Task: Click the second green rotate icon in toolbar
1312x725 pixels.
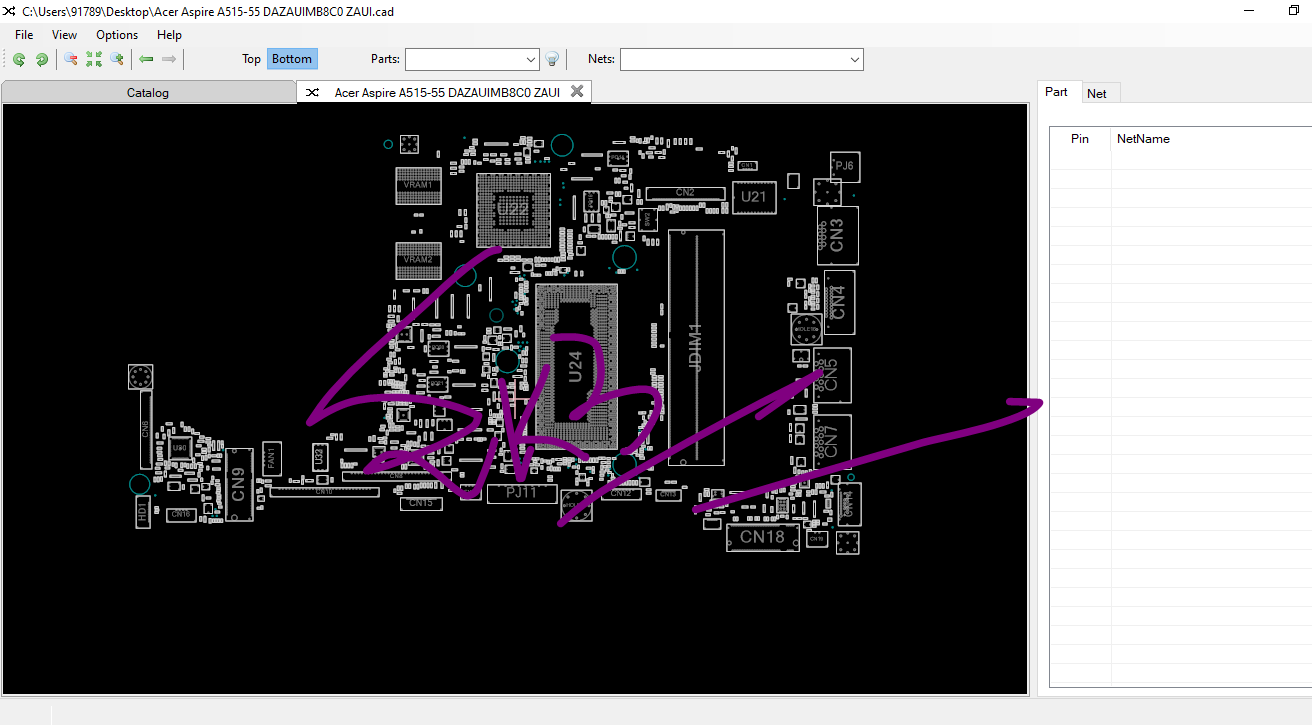Action: pyautogui.click(x=42, y=60)
